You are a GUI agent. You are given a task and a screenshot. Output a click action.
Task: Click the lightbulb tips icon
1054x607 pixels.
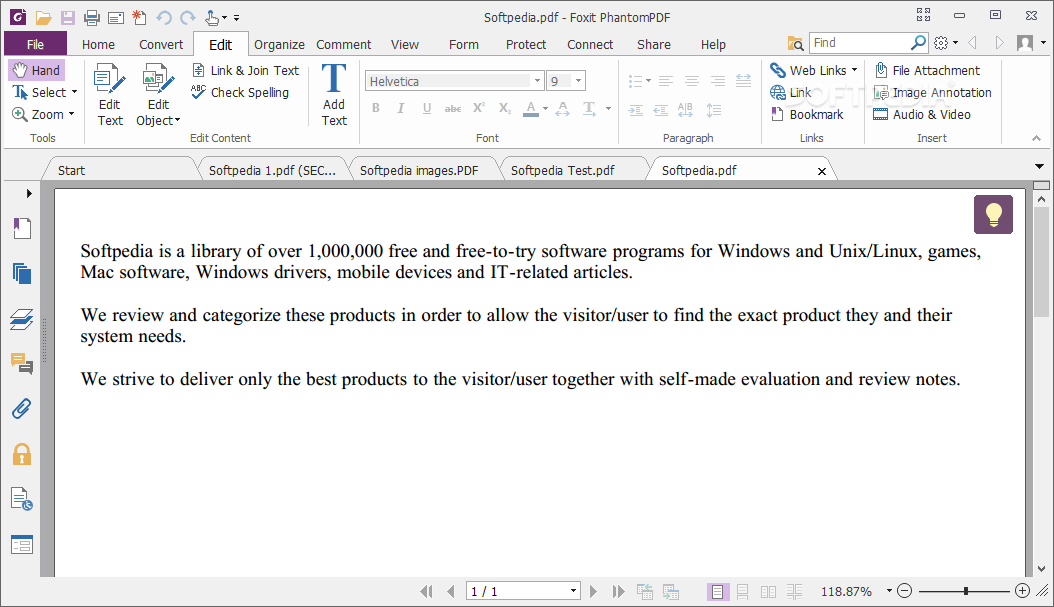tap(993, 214)
